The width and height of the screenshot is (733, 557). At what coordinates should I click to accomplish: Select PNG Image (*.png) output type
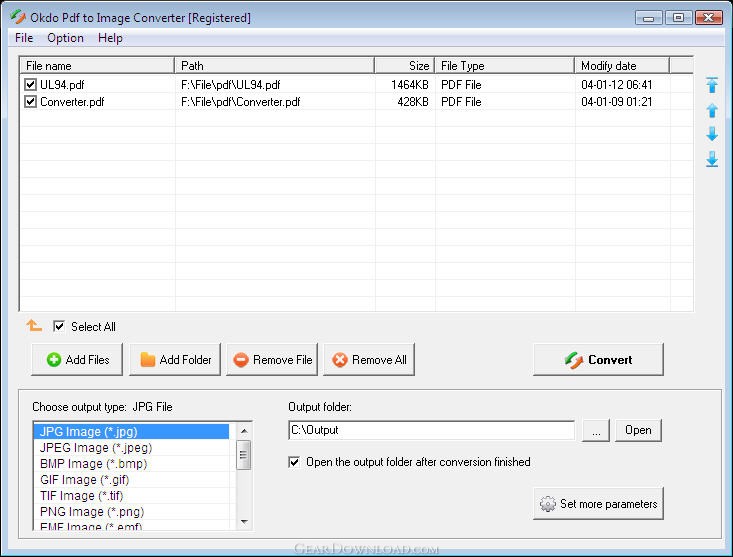pyautogui.click(x=131, y=512)
